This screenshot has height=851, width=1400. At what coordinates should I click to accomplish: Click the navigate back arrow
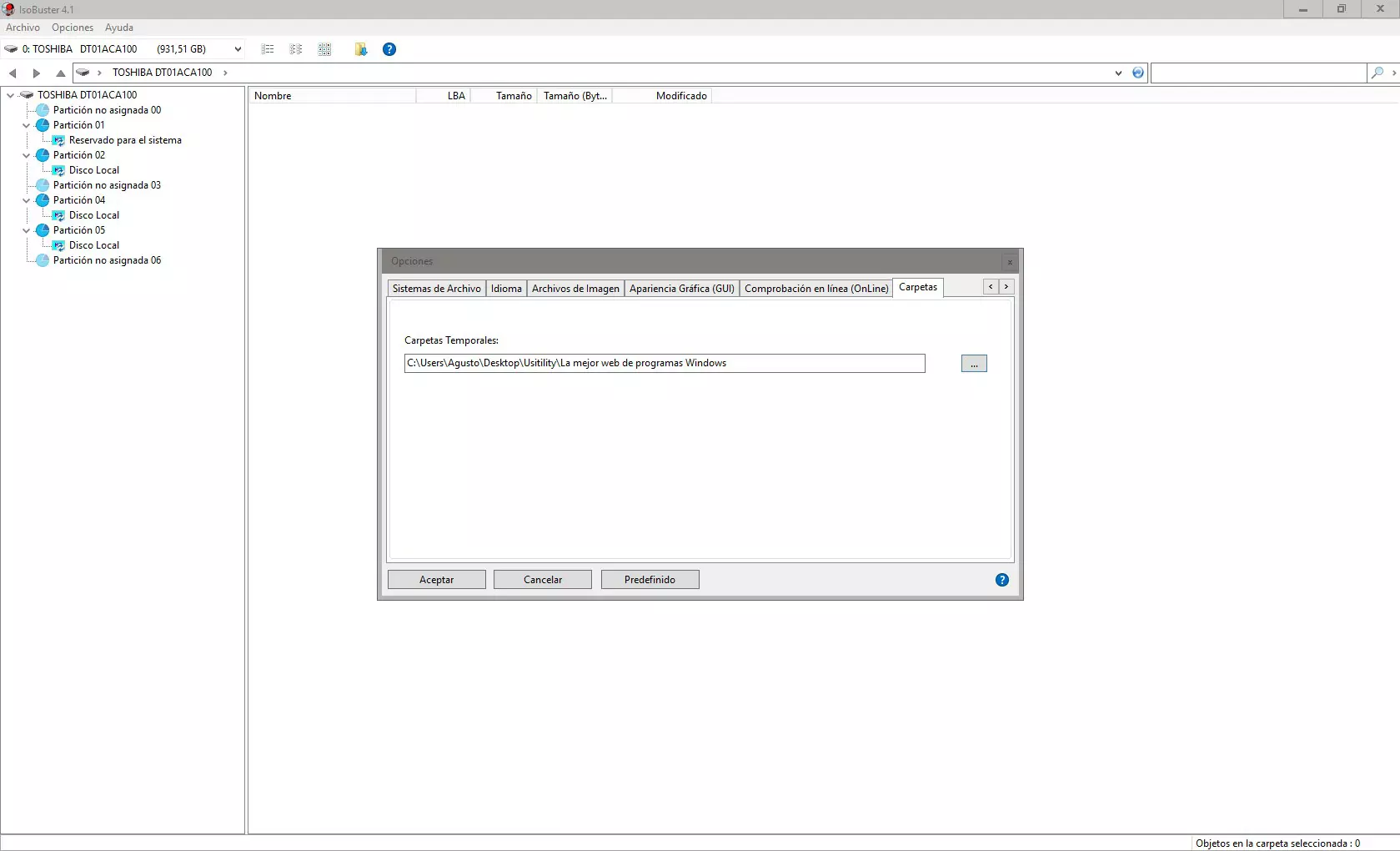[13, 73]
